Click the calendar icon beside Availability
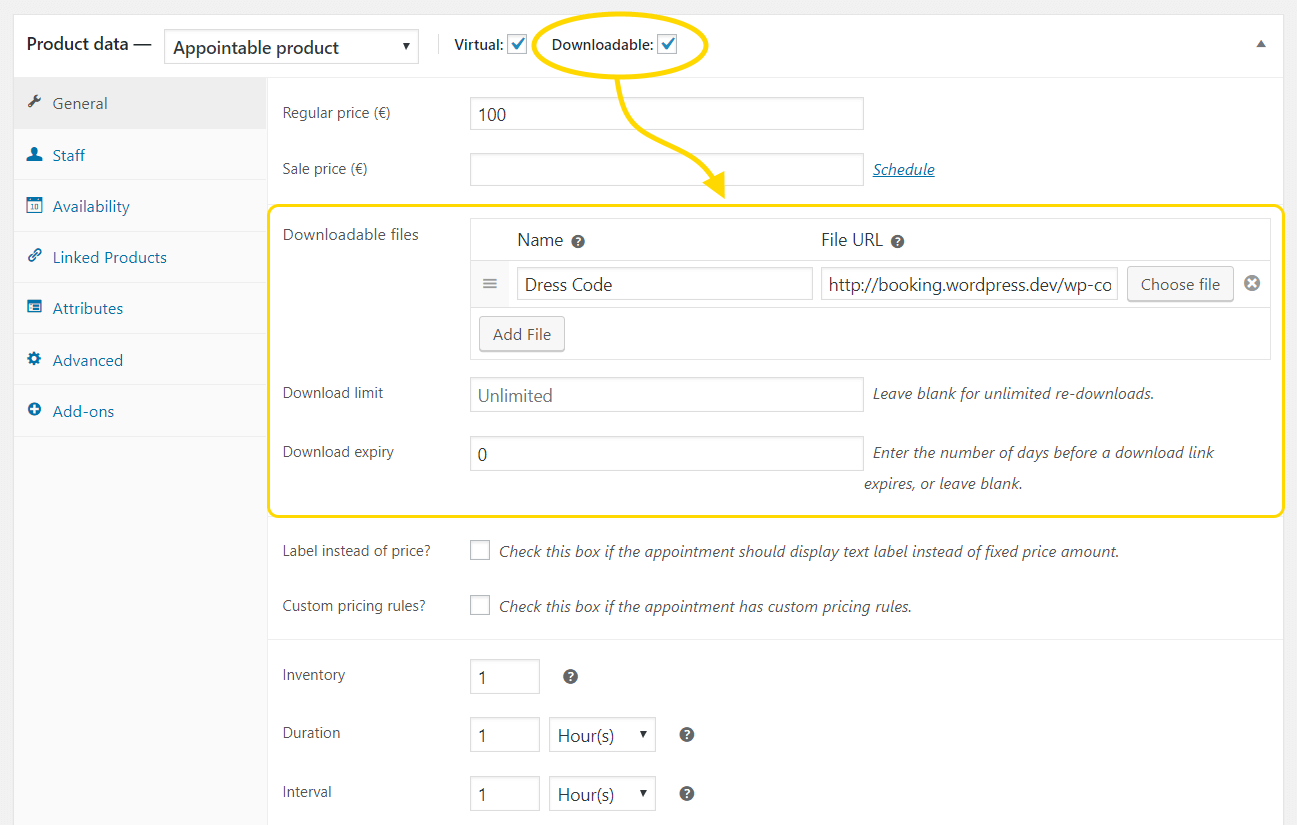Image resolution: width=1297 pixels, height=825 pixels. (x=35, y=205)
